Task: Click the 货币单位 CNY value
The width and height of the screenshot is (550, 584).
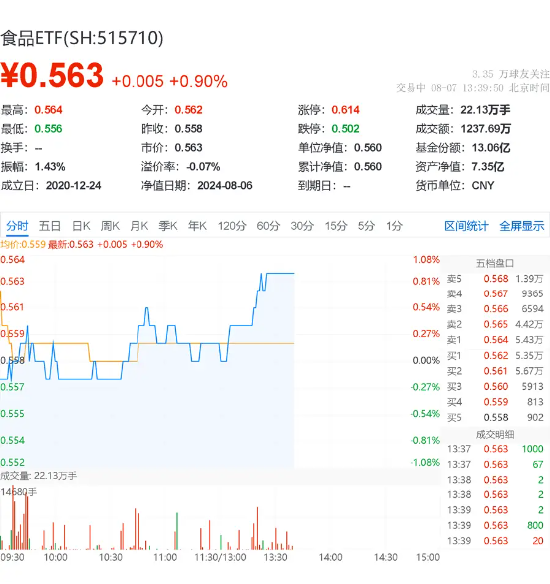Action: pos(483,185)
